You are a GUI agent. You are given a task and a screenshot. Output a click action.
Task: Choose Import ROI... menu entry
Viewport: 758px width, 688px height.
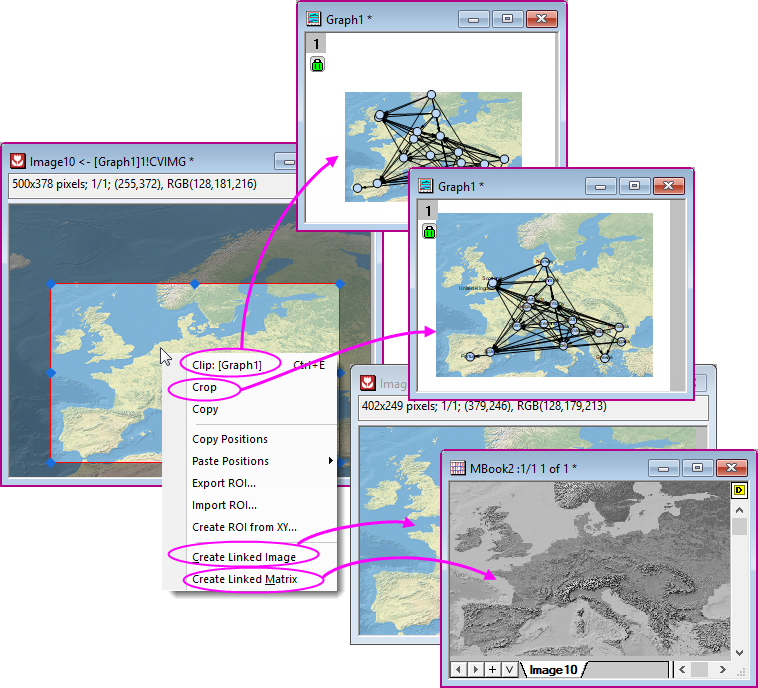[224, 505]
